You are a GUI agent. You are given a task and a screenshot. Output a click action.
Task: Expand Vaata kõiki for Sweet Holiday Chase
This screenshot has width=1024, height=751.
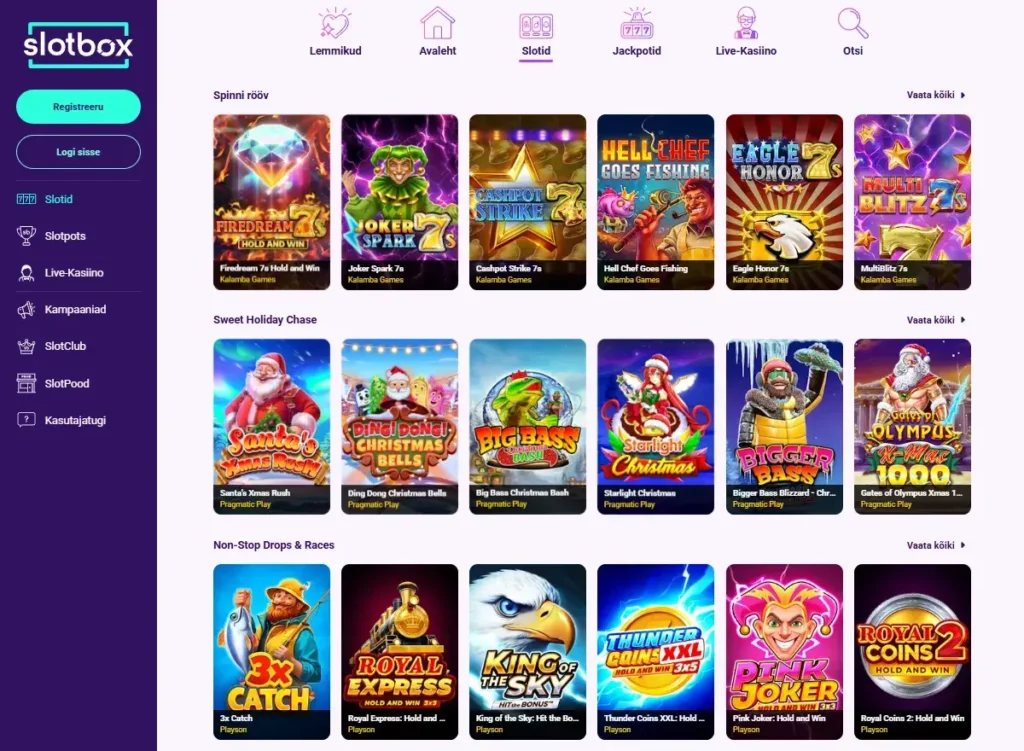936,320
